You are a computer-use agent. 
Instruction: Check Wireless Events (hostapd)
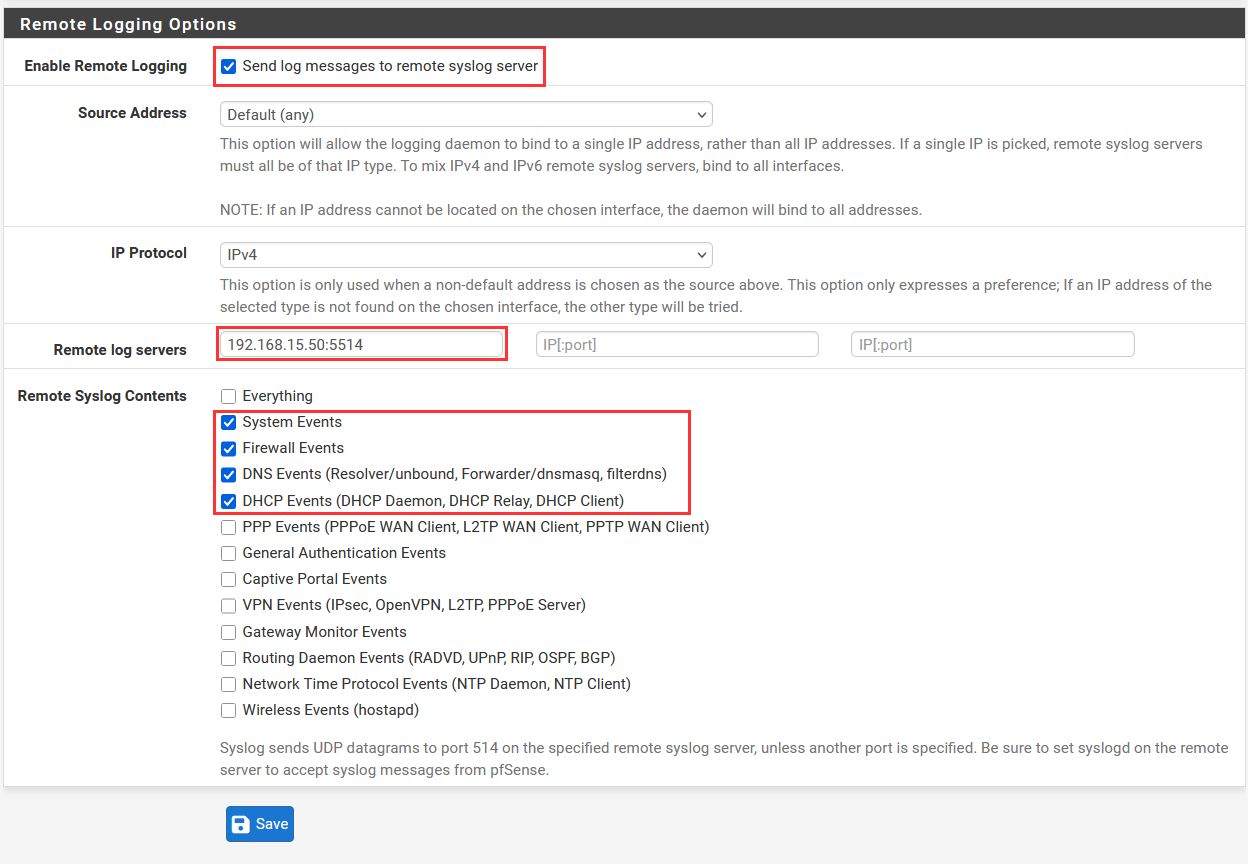pos(229,711)
